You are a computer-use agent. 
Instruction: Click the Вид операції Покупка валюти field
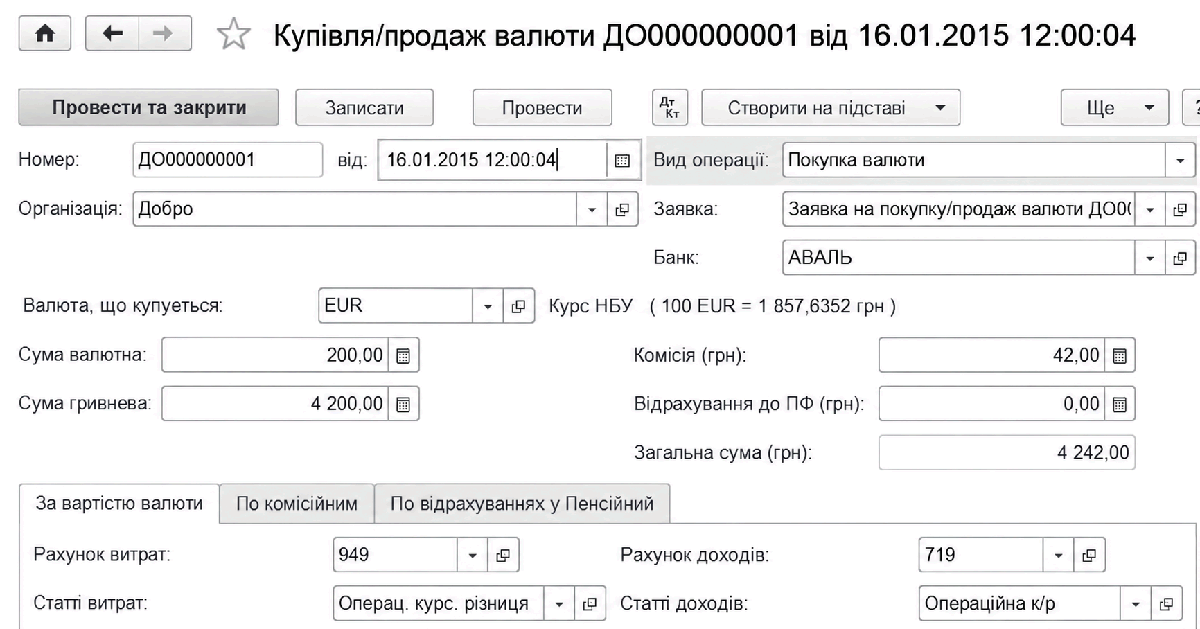974,160
